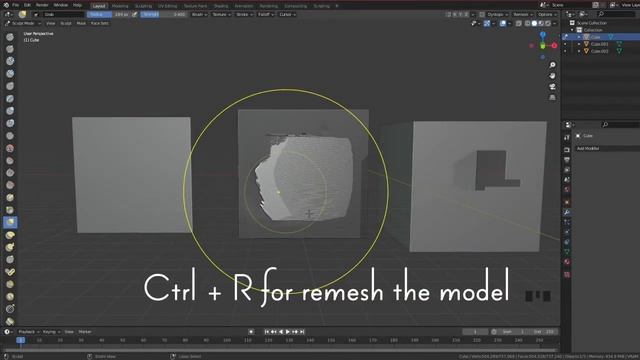The height and width of the screenshot is (360, 640).
Task: Switch to wireframe viewport shading
Action: click(x=528, y=24)
